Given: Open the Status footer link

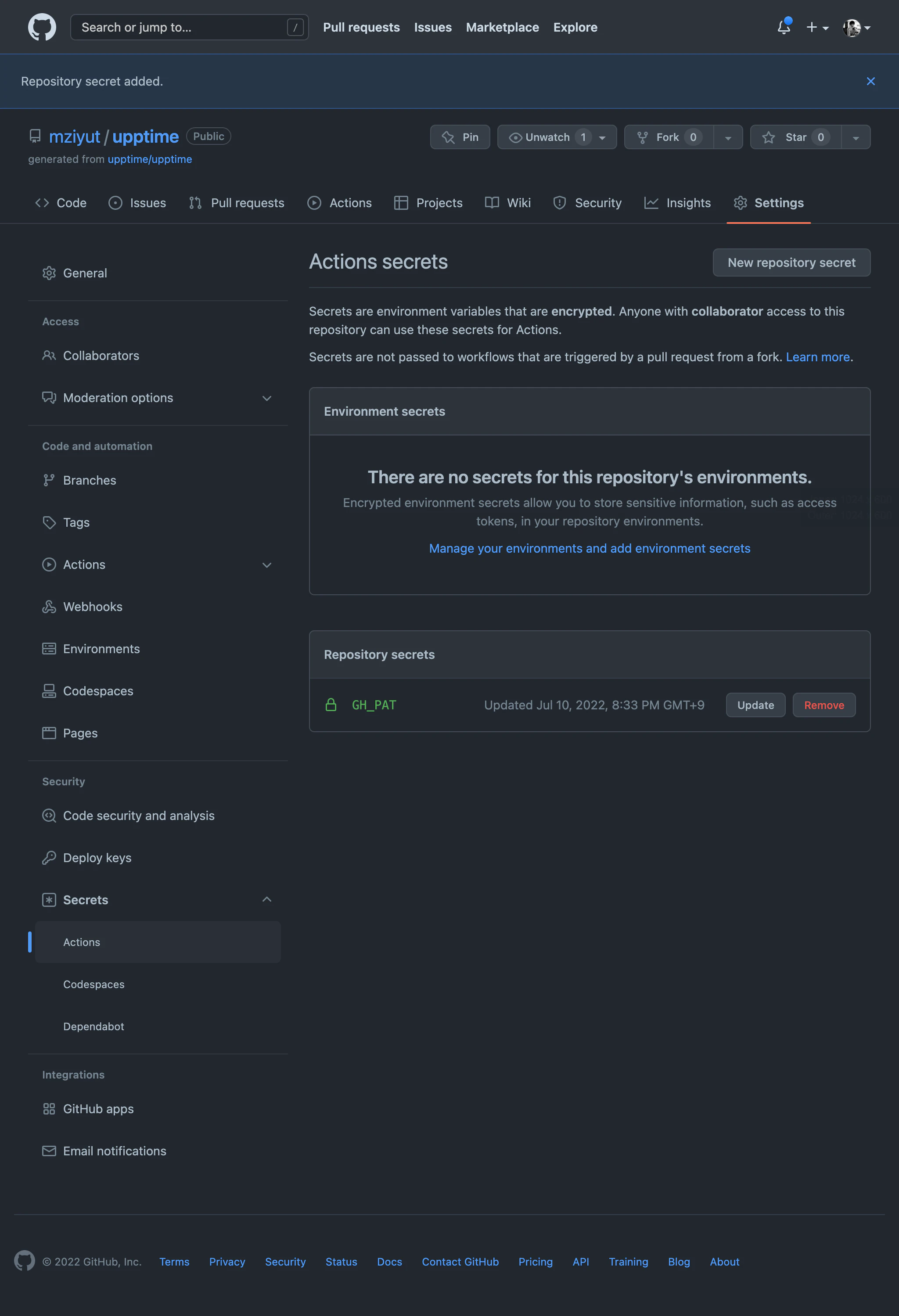Looking at the screenshot, I should coord(342,1262).
